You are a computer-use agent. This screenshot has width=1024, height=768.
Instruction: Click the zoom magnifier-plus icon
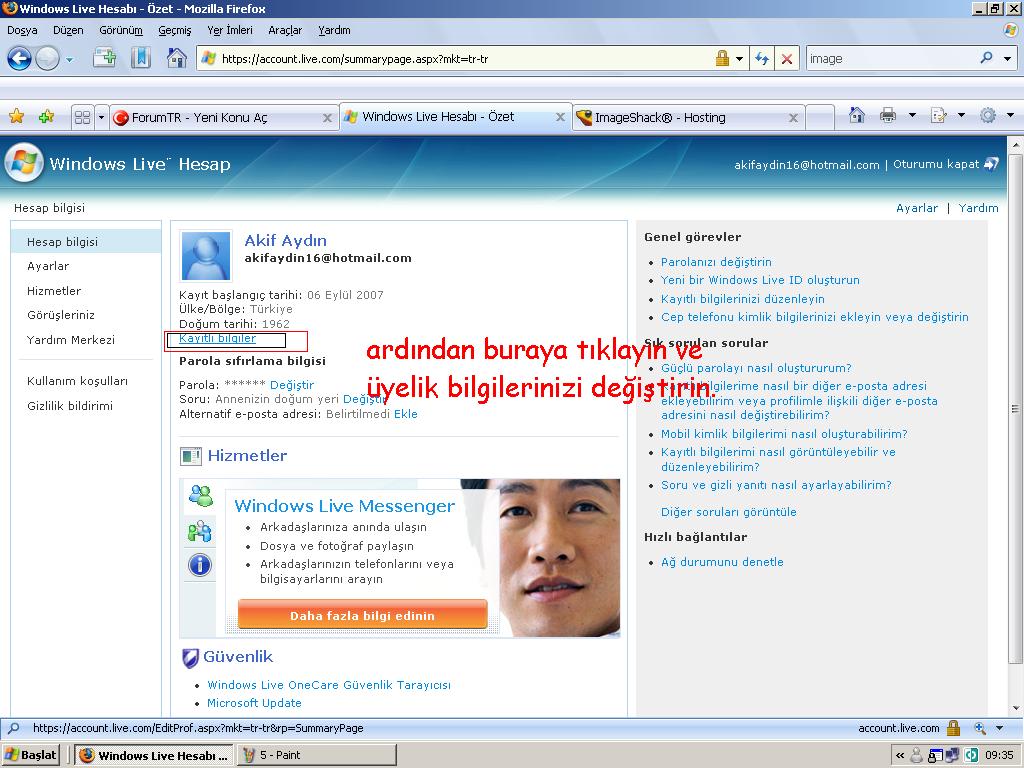point(980,728)
